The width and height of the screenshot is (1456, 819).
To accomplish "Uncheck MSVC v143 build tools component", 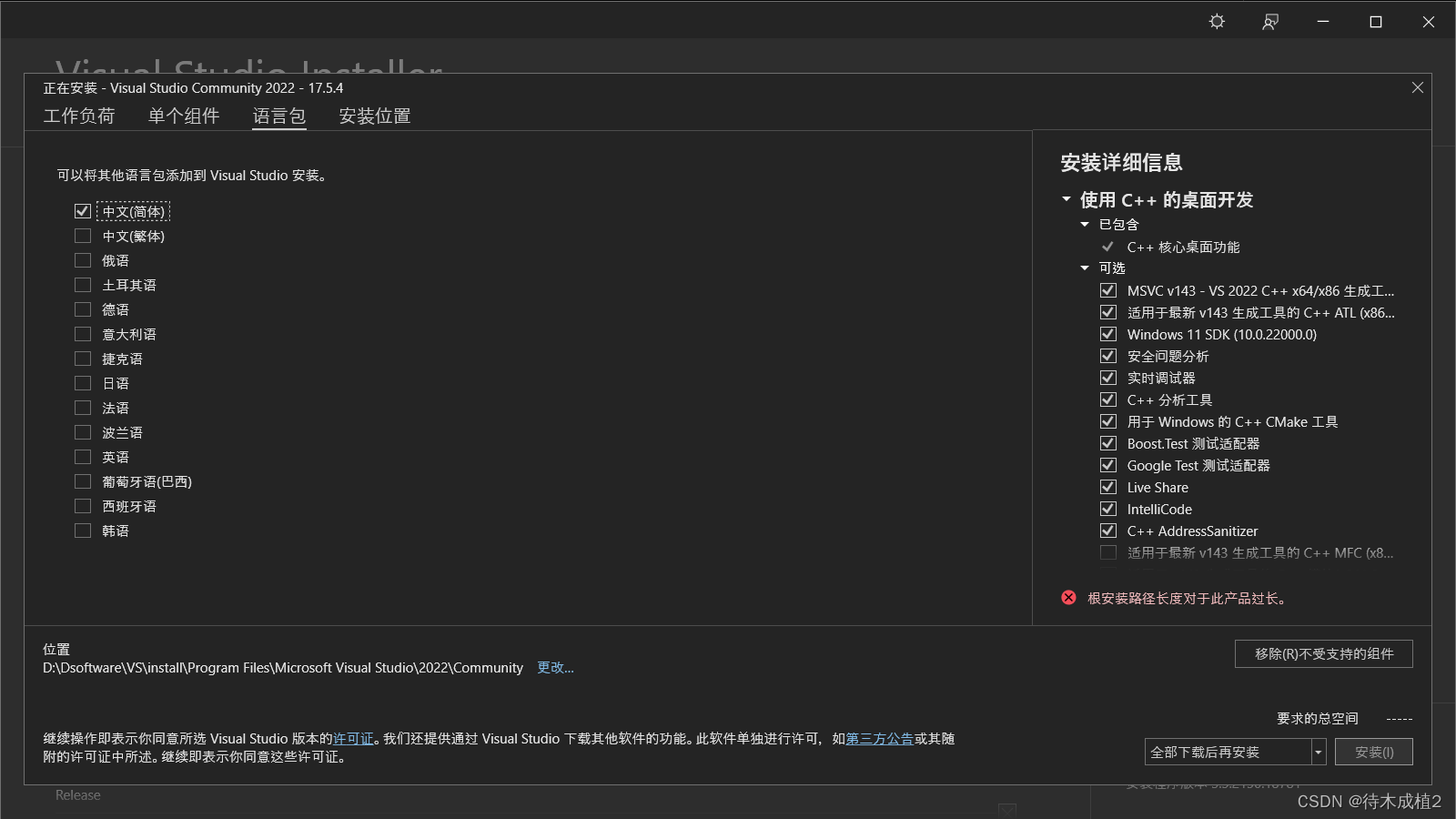I will pyautogui.click(x=1108, y=290).
